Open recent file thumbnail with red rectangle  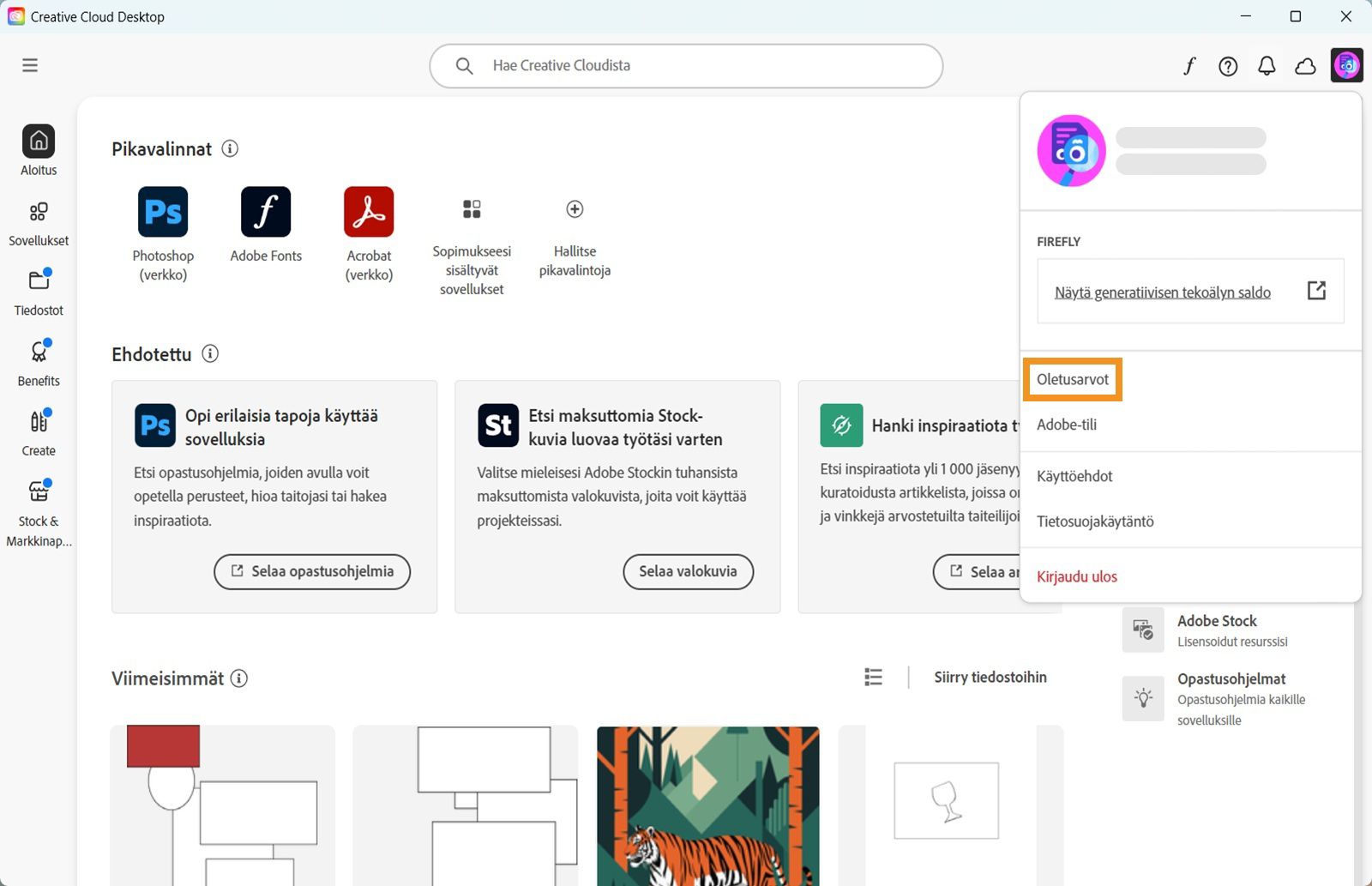point(222,806)
